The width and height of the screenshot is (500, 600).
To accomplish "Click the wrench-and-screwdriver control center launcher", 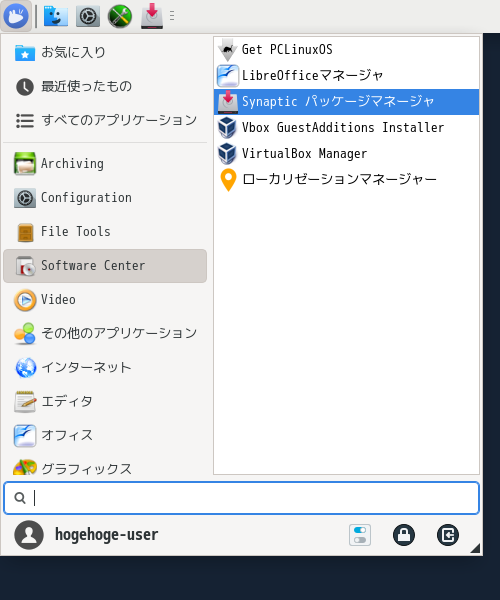I will [120, 16].
